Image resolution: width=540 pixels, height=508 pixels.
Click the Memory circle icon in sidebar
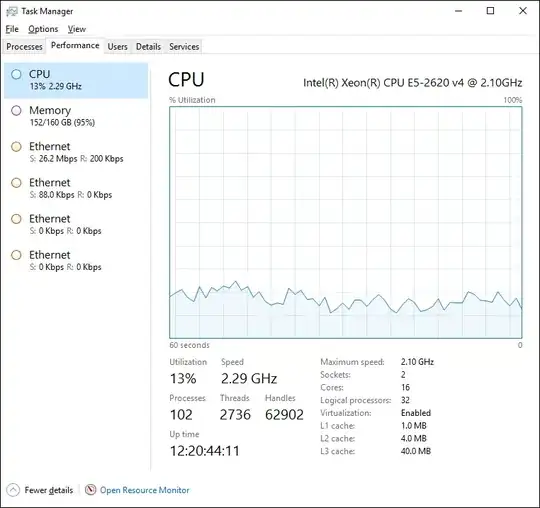pyautogui.click(x=16, y=111)
